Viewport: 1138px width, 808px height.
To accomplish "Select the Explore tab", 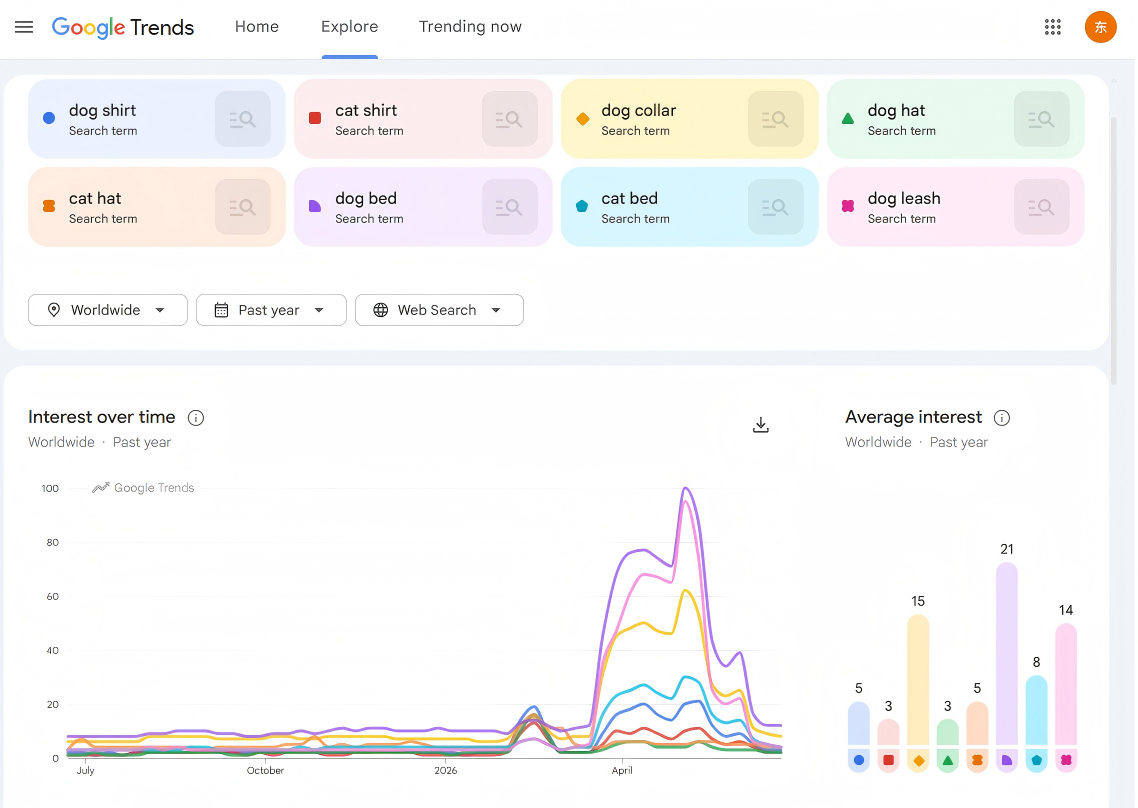I will coord(349,27).
